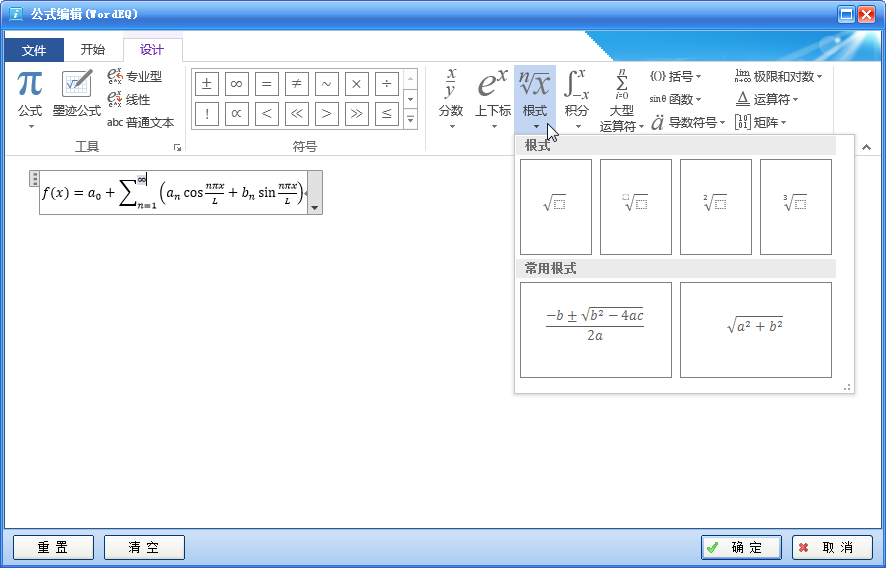
Task: Click the resize grip of radical gallery
Action: click(x=847, y=387)
